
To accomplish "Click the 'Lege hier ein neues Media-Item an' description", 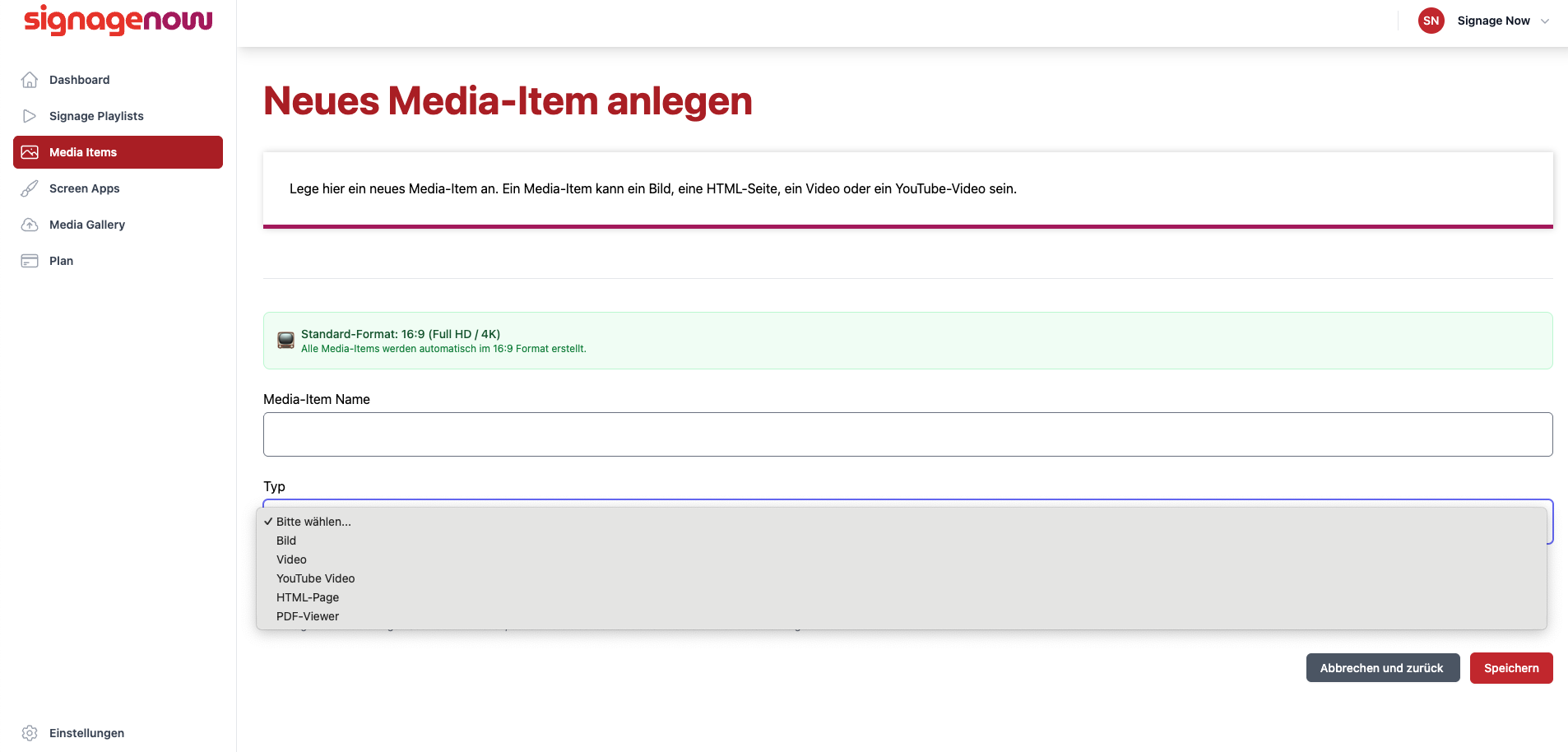I will click(x=653, y=188).
